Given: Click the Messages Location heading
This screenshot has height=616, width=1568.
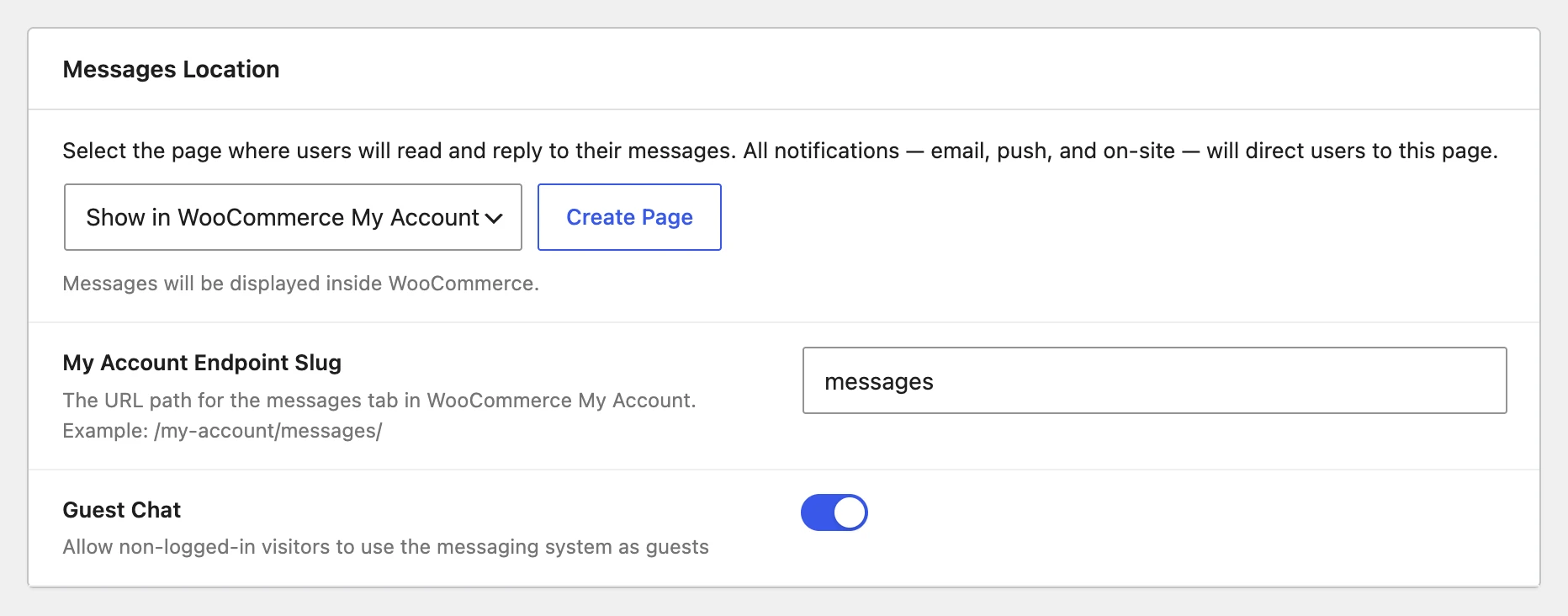Looking at the screenshot, I should (x=171, y=69).
